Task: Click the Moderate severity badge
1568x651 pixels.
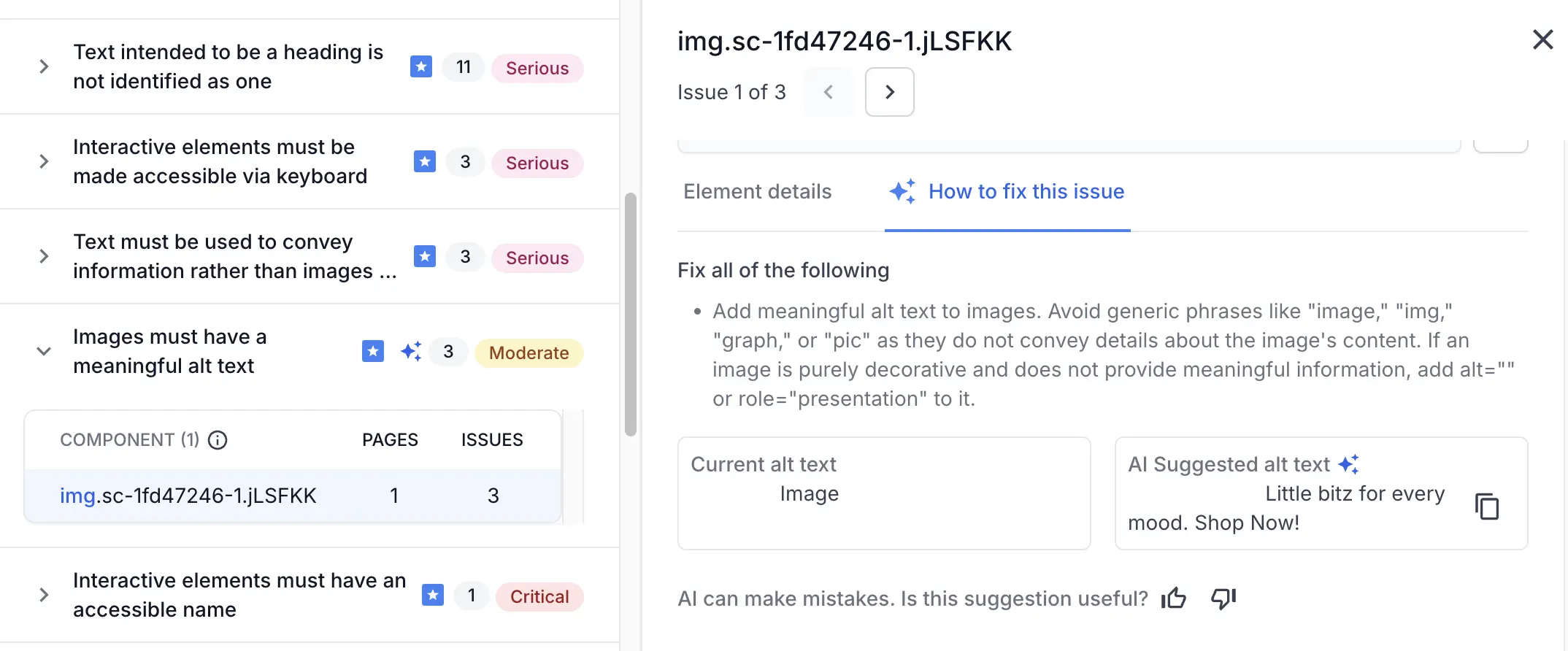Action: point(529,353)
